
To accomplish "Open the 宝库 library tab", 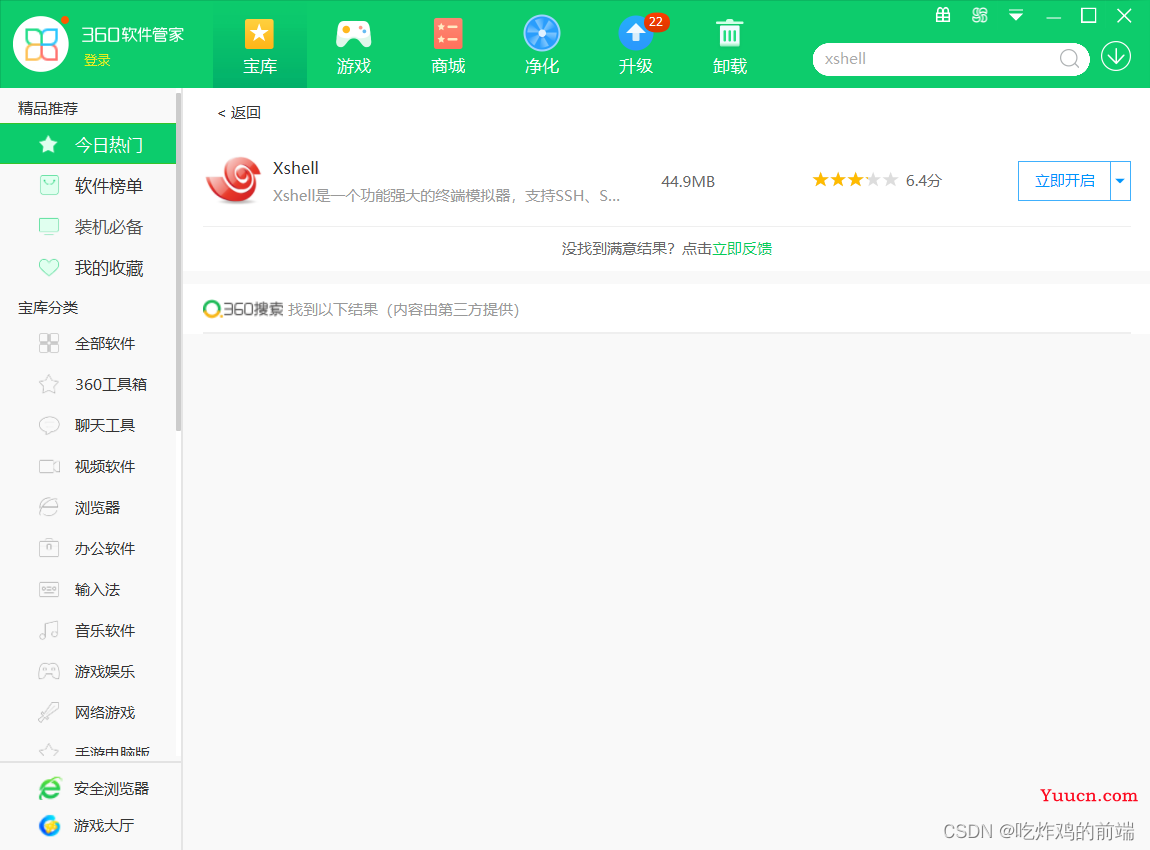I will [x=260, y=46].
